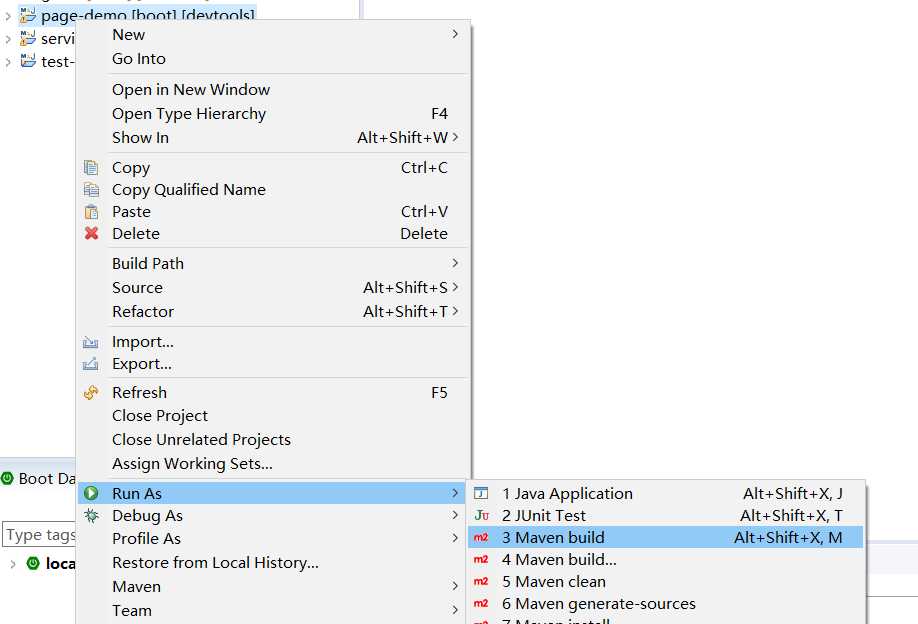Click the m2 icon beside Maven clean
Viewport: 918px width, 624px height.
point(481,582)
